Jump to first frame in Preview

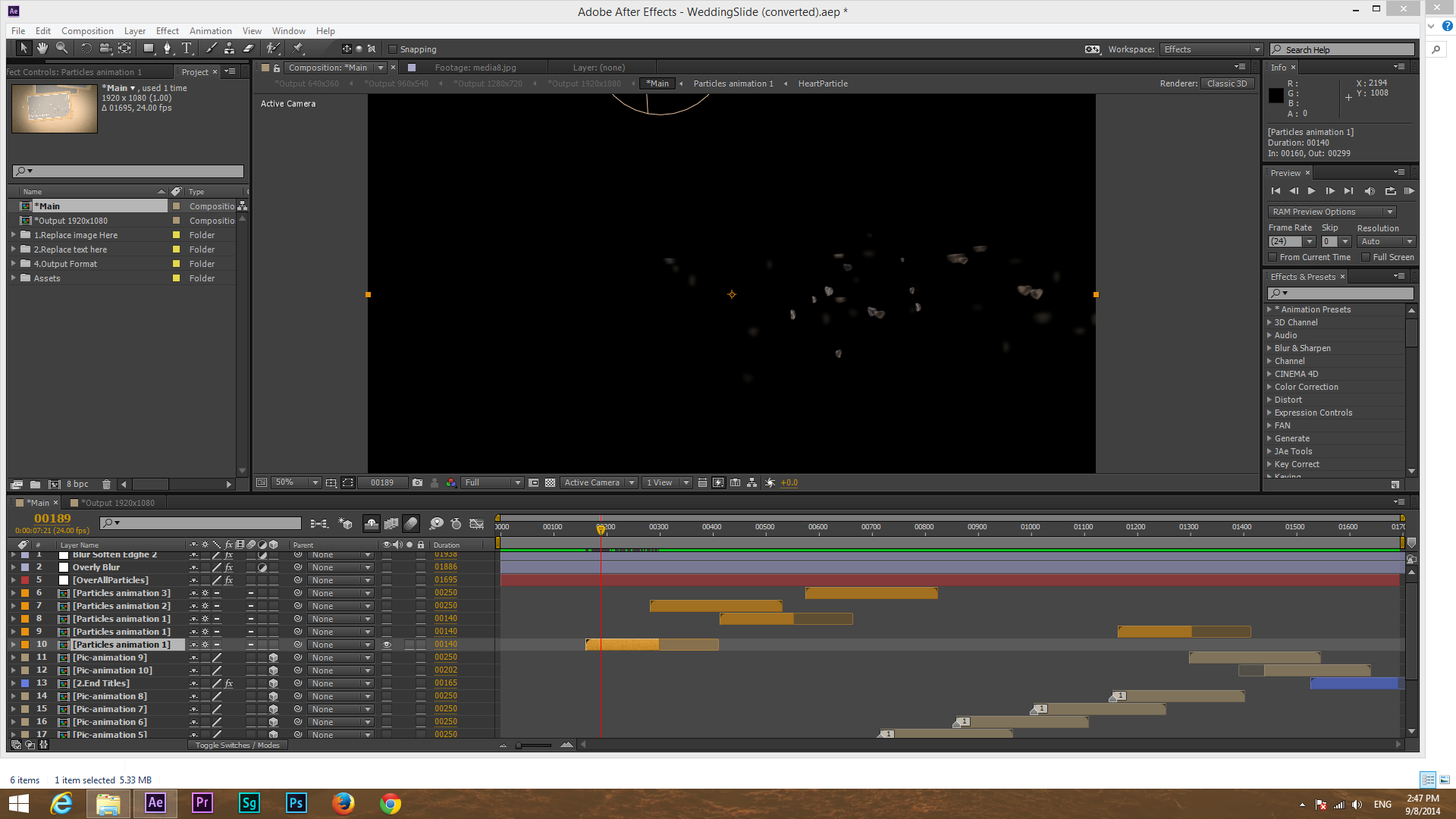point(1276,191)
